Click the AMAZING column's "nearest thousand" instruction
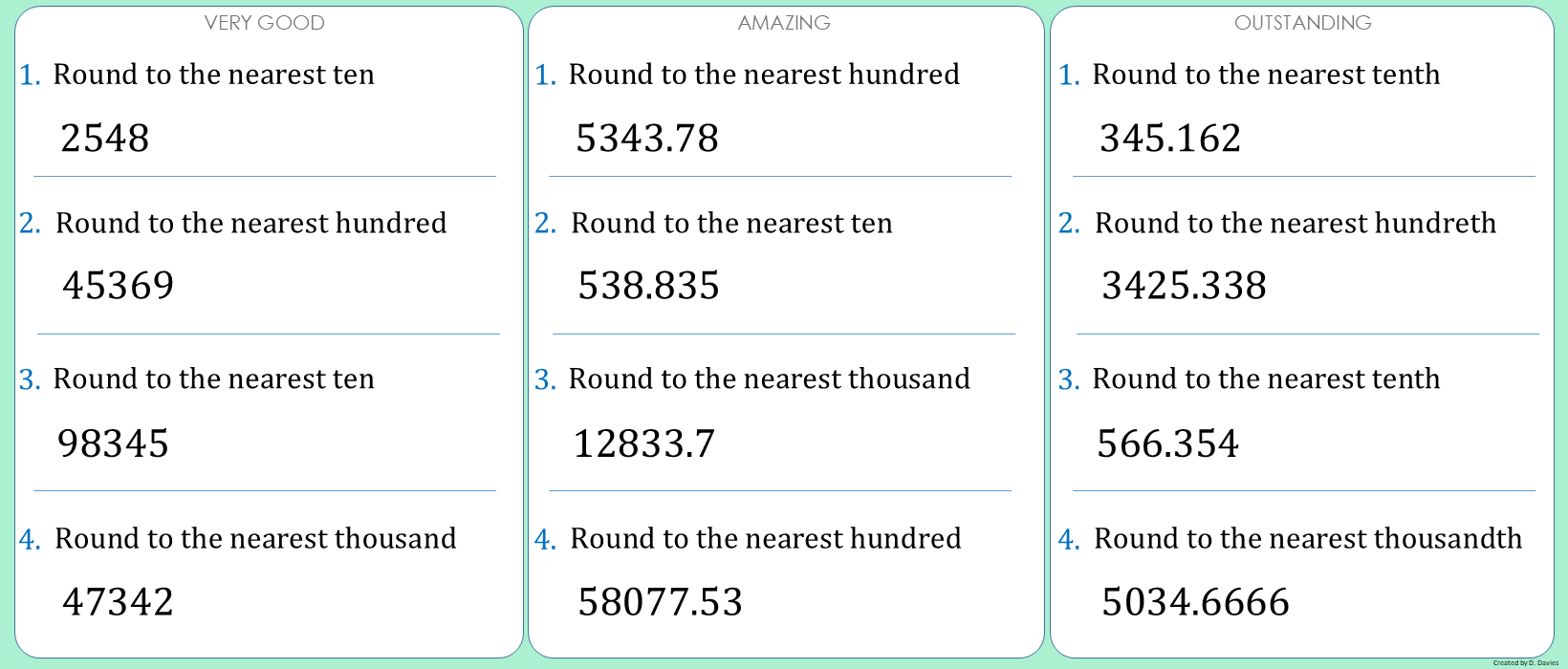This screenshot has height=669, width=1568. 770,379
